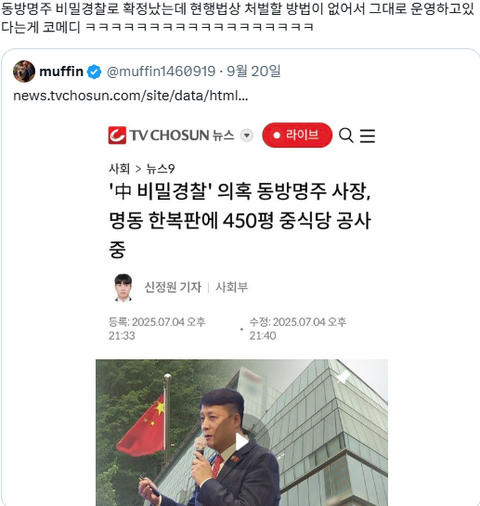The width and height of the screenshot is (480, 506).
Task: Expand the TV CHOSUN 뉴스 dropdown arrow
Action: (x=247, y=135)
